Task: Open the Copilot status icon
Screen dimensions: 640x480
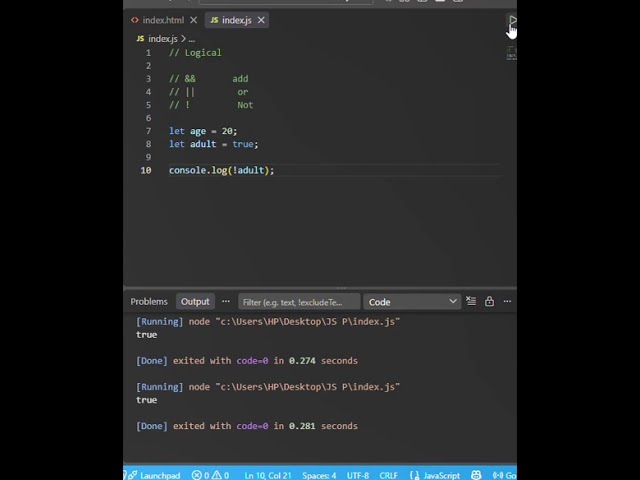Action: coord(476,475)
